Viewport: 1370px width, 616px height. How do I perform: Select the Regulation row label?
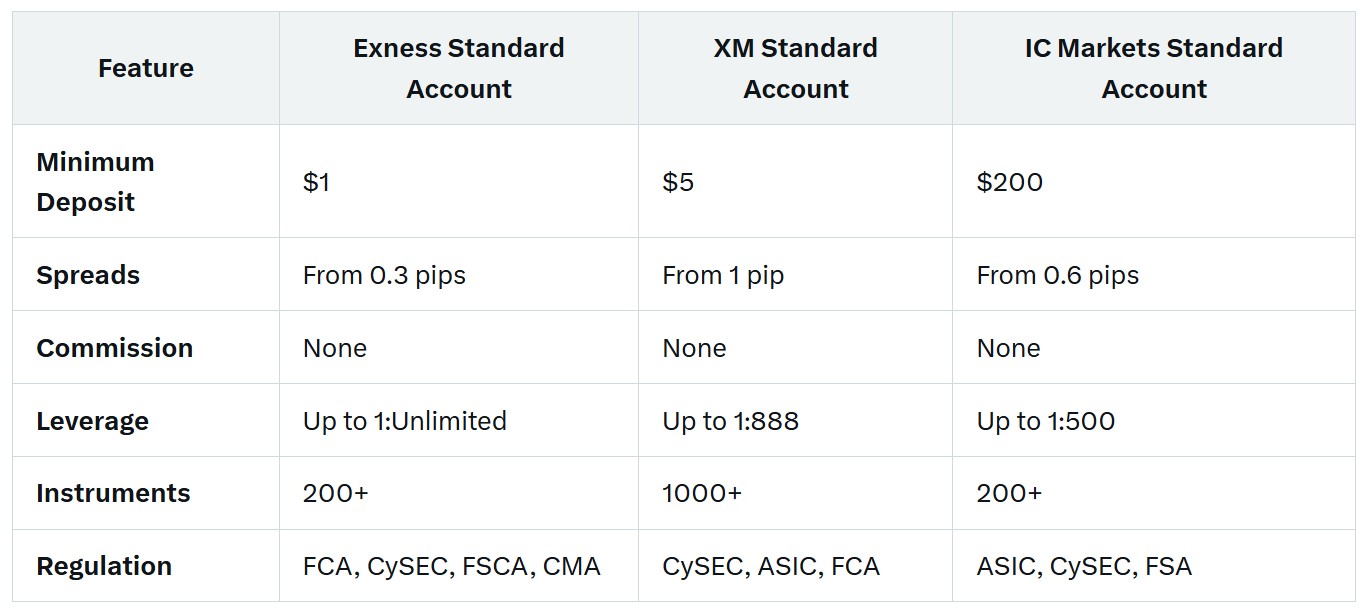pos(104,566)
